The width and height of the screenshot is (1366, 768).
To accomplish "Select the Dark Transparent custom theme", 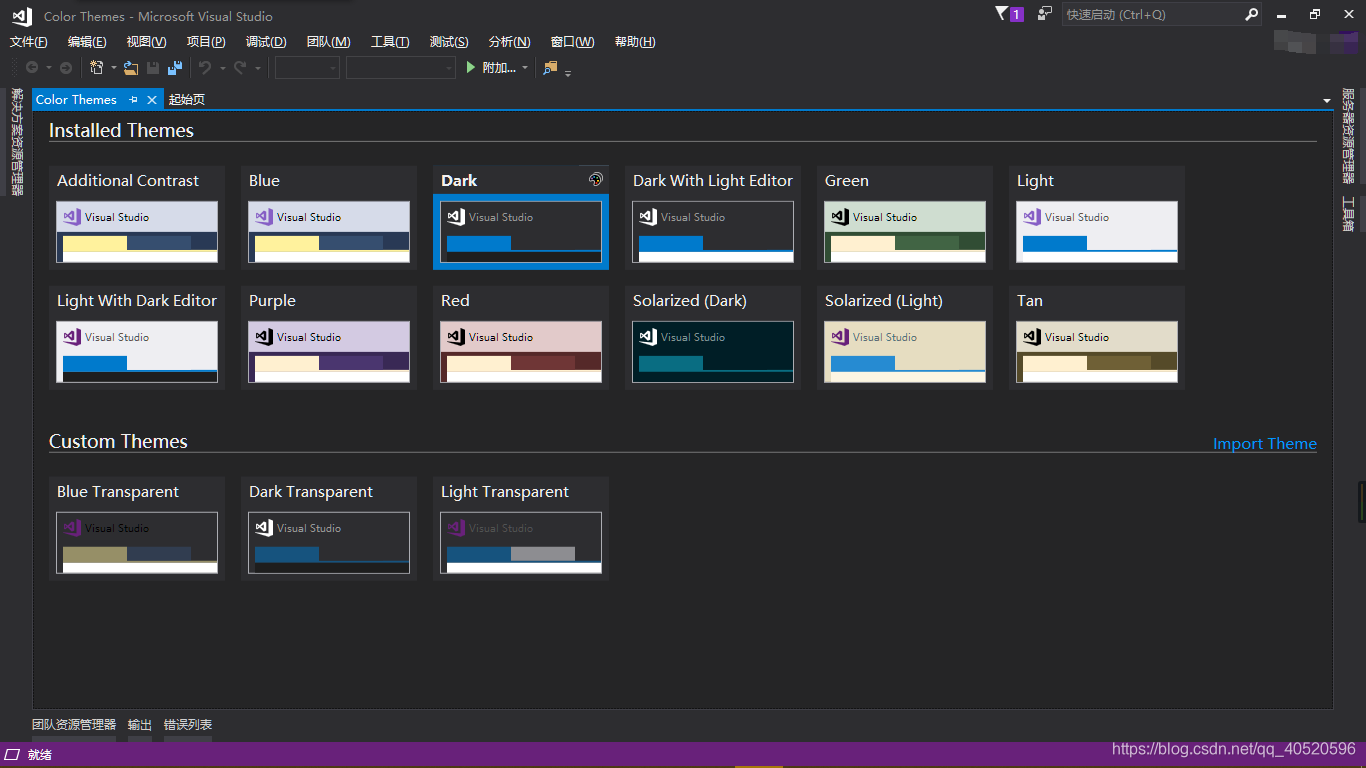I will [x=329, y=528].
